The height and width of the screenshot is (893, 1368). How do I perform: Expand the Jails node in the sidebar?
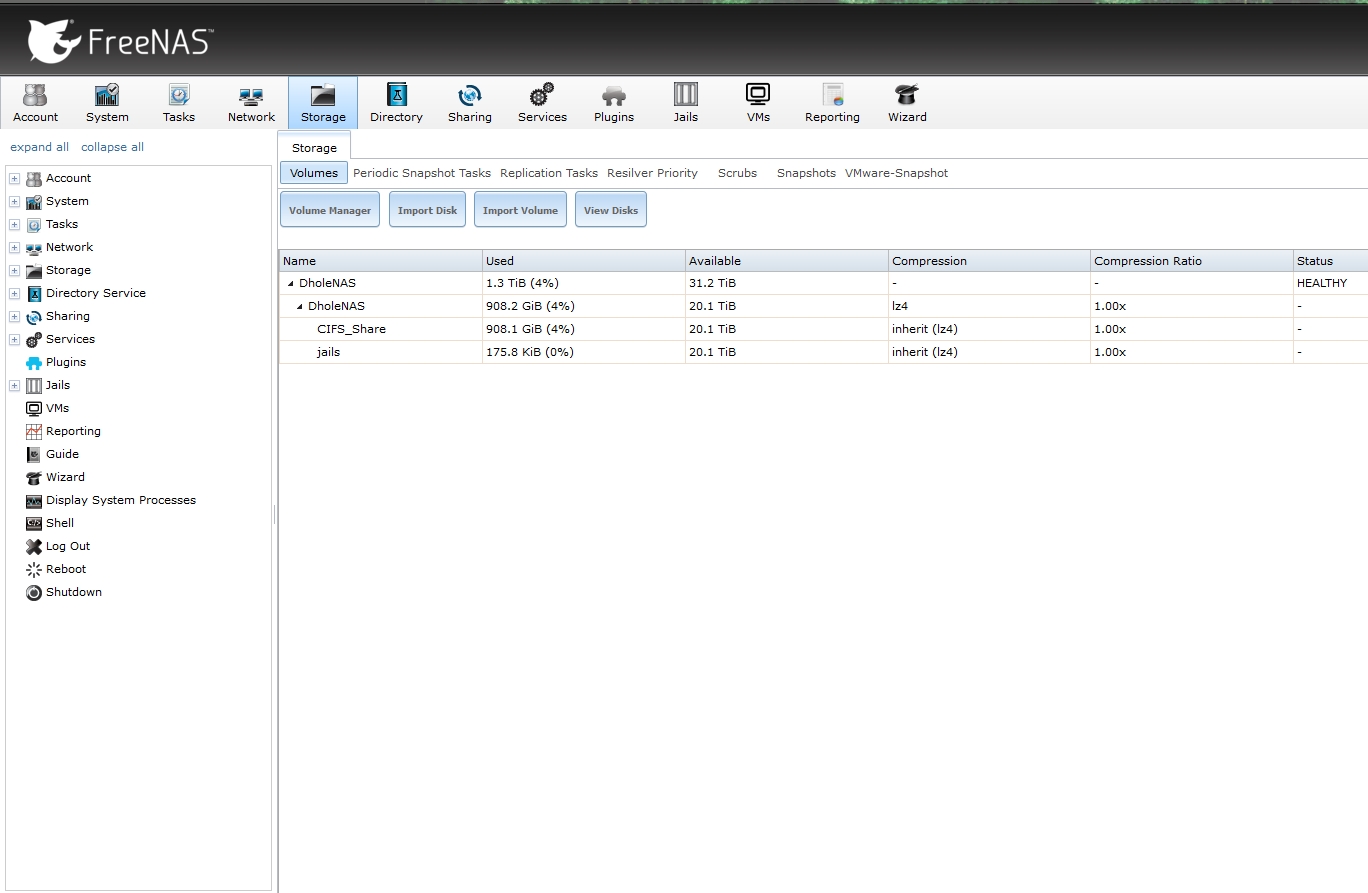(14, 385)
